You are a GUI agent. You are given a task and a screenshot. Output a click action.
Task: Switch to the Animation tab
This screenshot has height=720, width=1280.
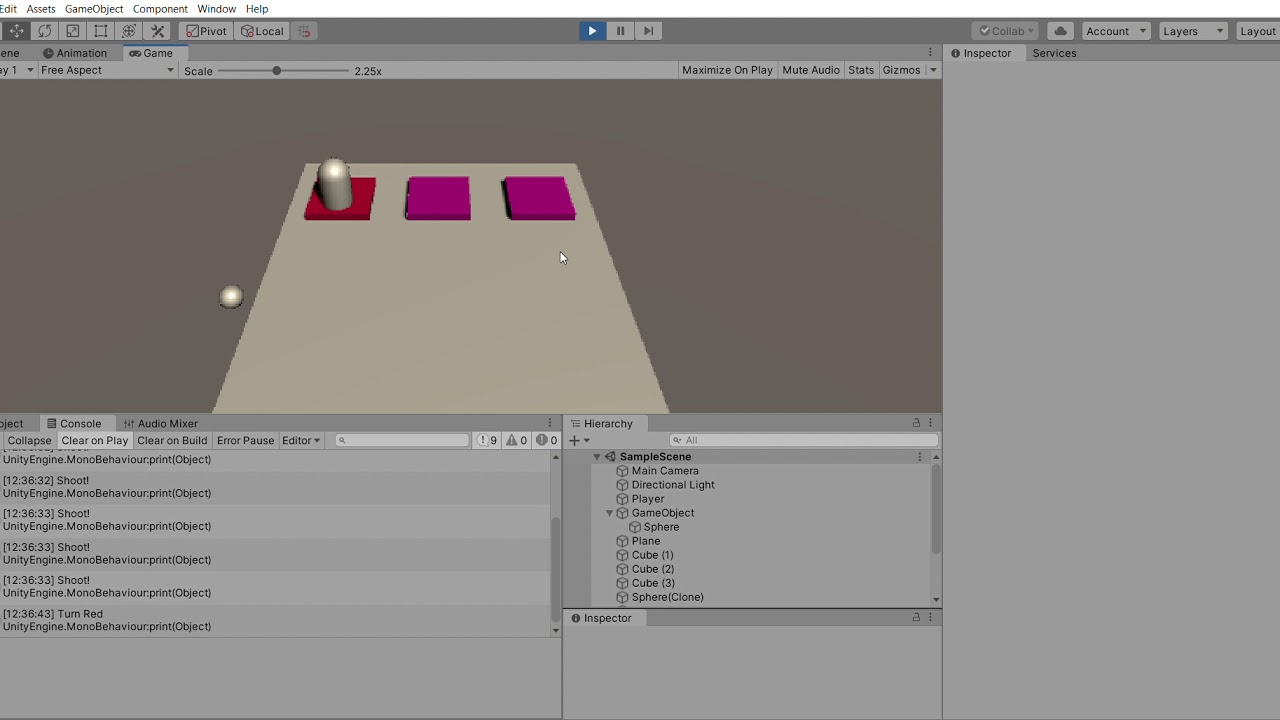pos(75,53)
